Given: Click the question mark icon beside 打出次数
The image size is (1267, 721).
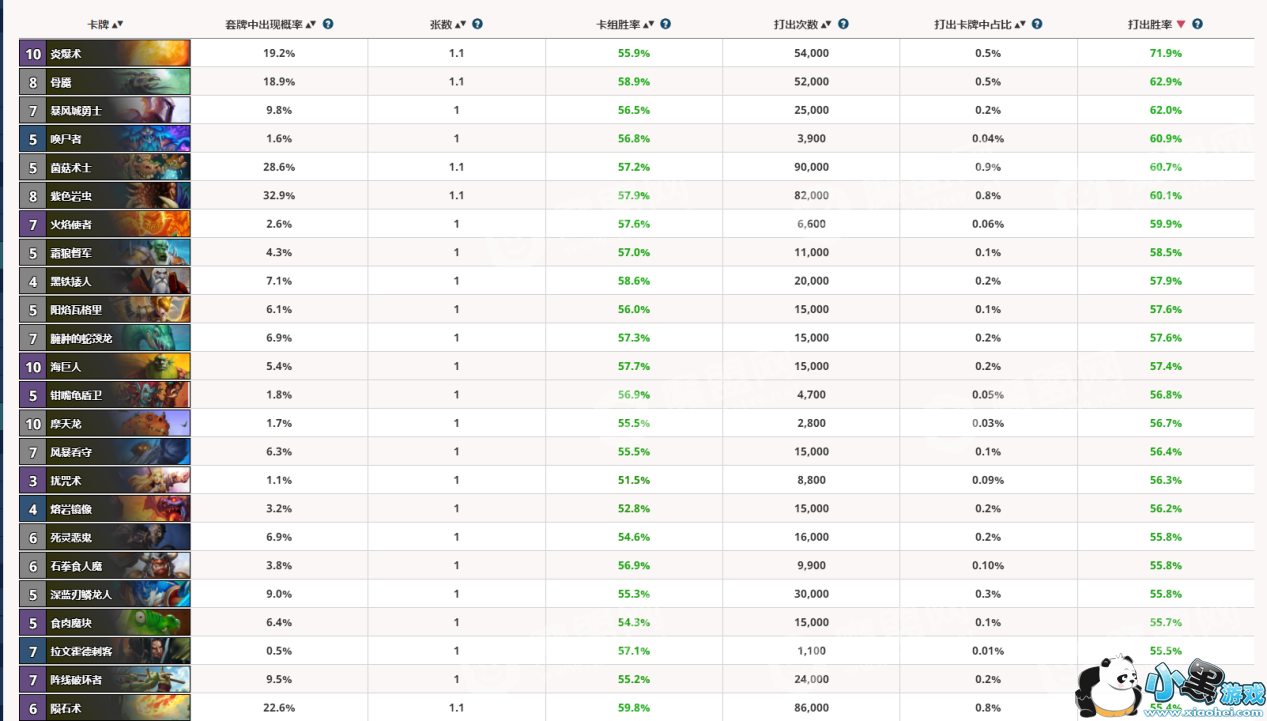Looking at the screenshot, I should click(x=843, y=24).
